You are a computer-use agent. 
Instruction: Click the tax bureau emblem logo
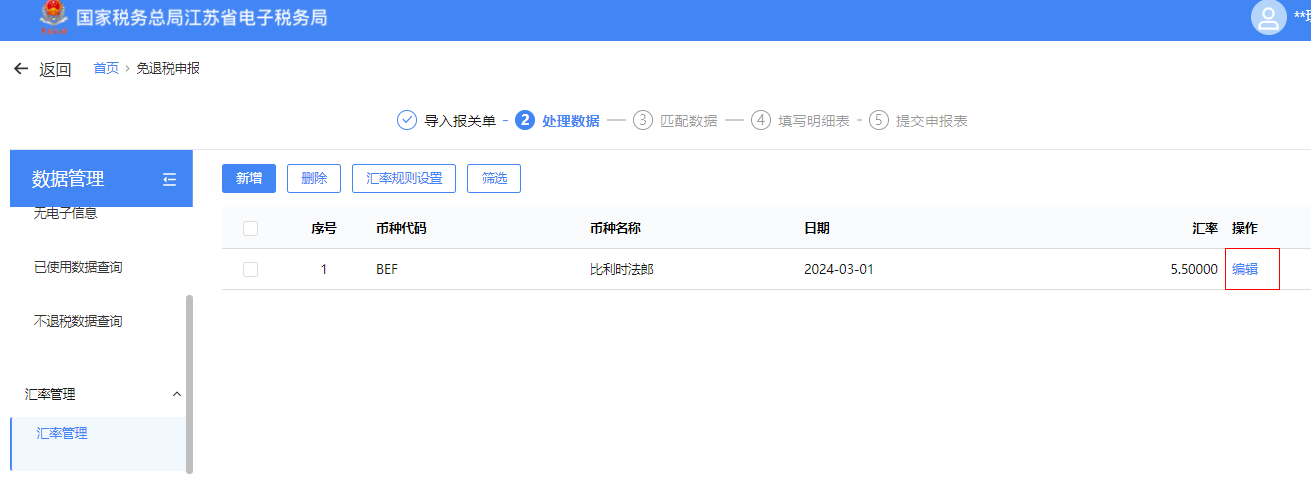coord(50,17)
